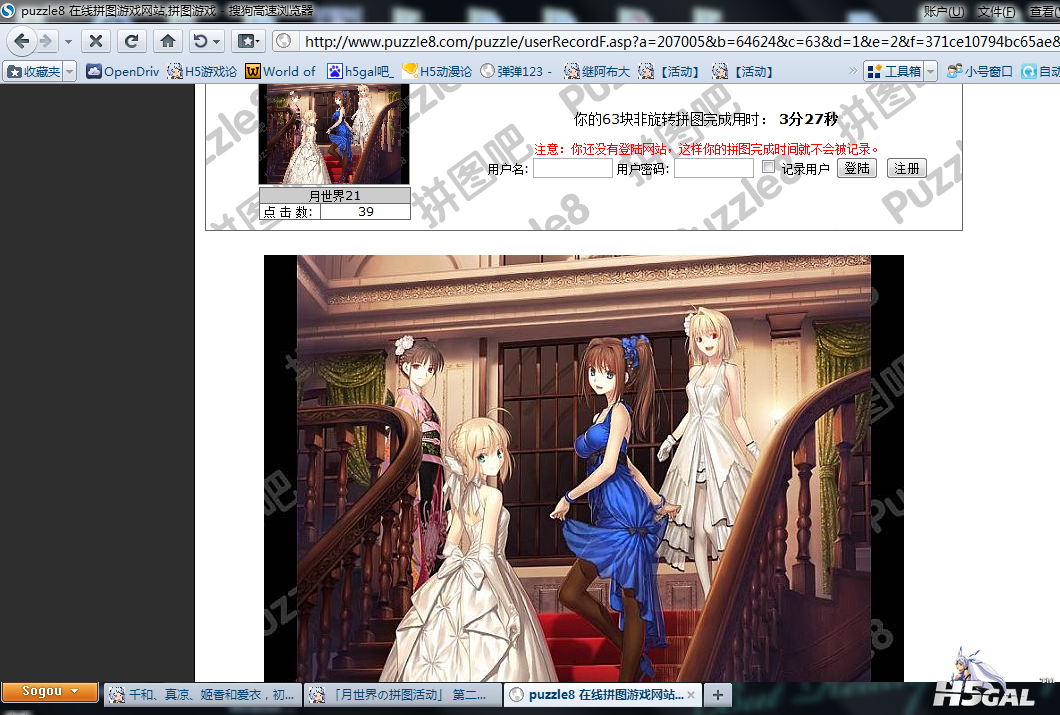Click the 用户名 username input field

coord(572,169)
